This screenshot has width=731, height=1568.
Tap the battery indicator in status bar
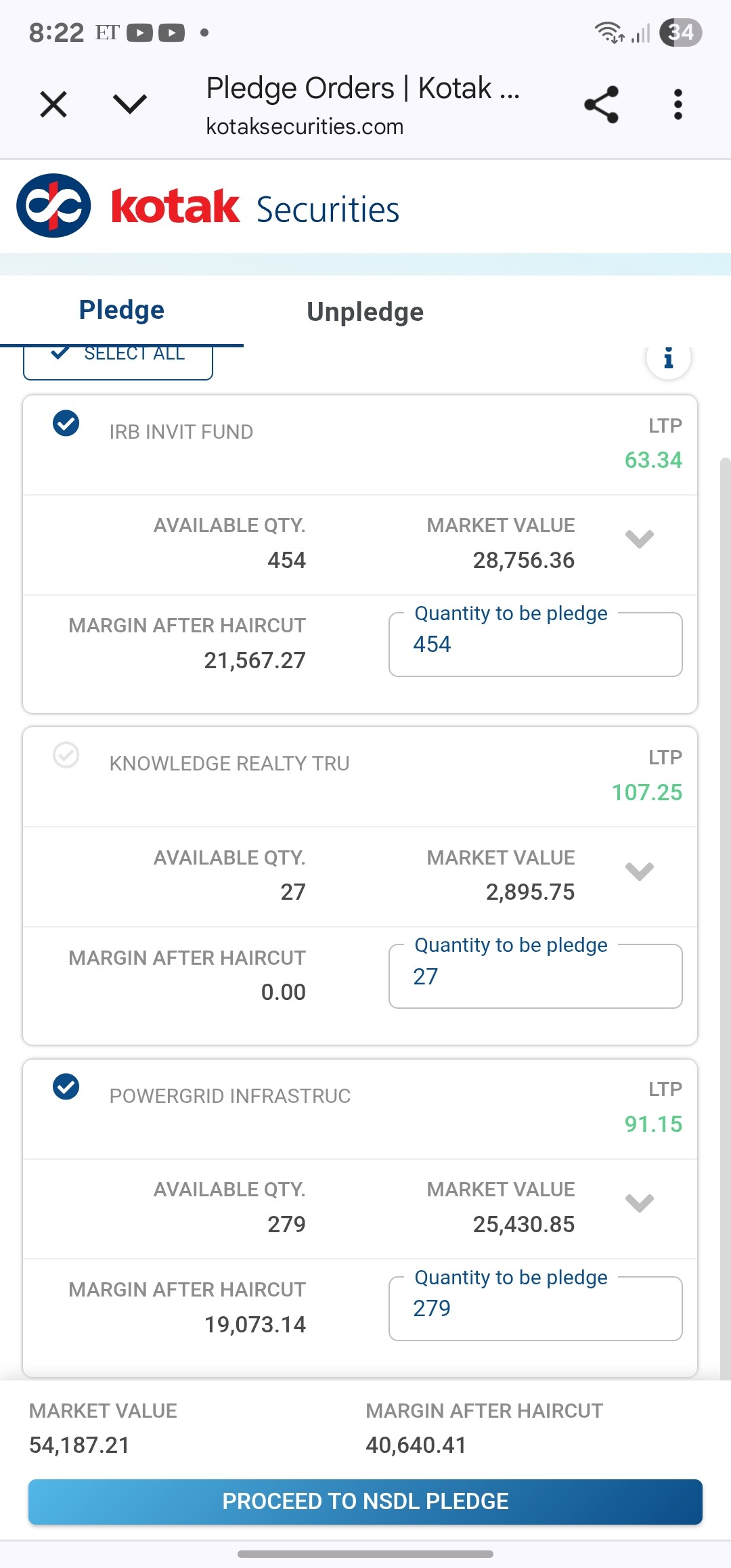click(x=680, y=32)
